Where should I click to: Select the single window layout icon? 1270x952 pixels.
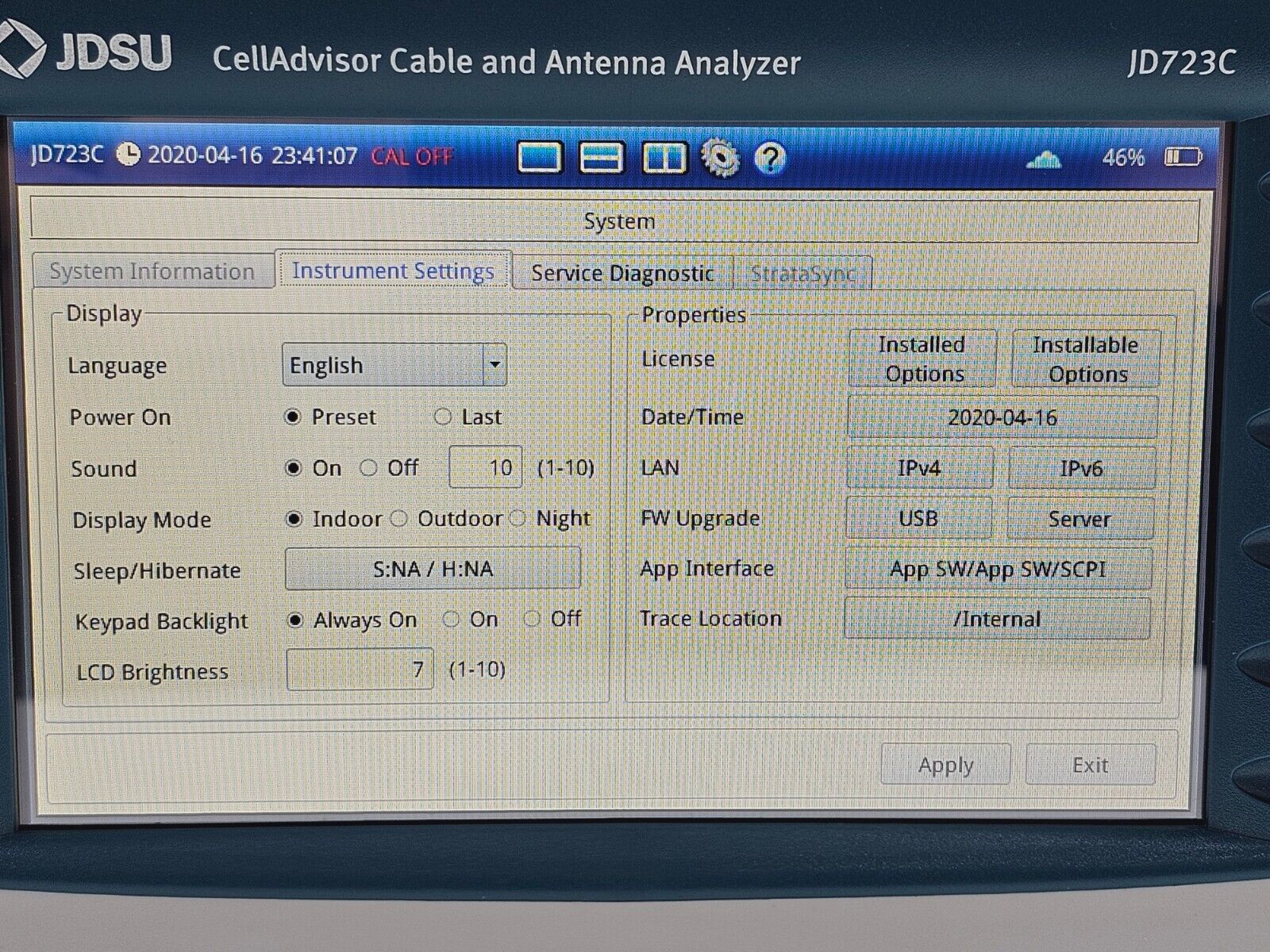click(x=540, y=157)
